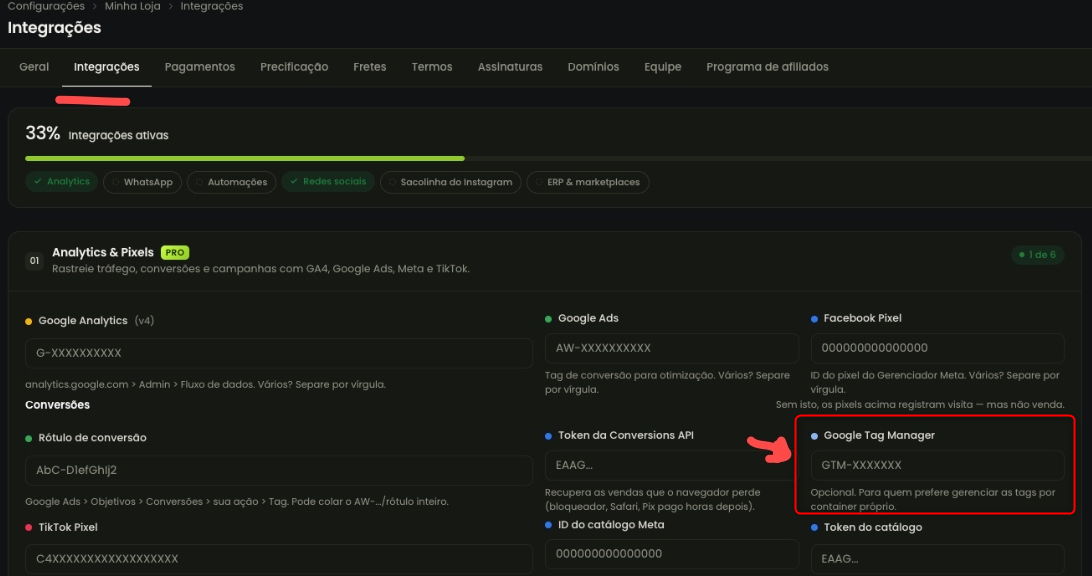Screen dimensions: 1092x576
Task: Go to the Domínios tab
Action: tap(593, 67)
